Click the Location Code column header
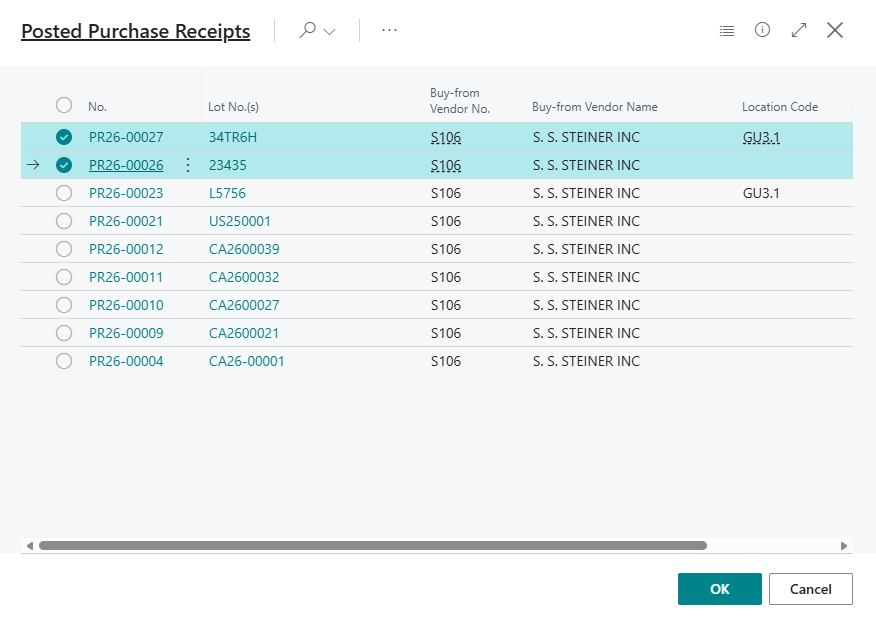Viewport: 876px width, 622px height. 780,107
